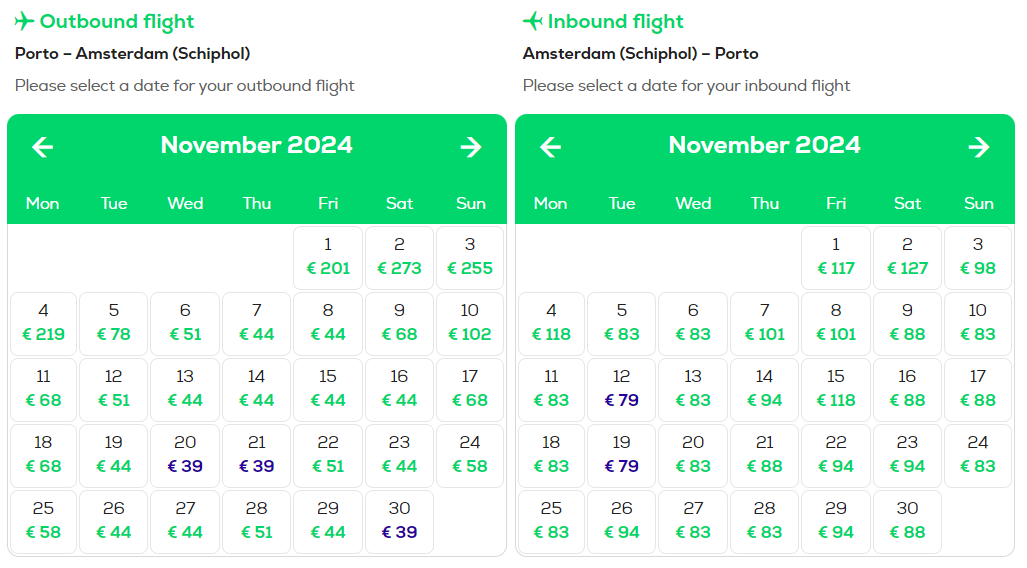Go to next month in outbound calendar
The height and width of the screenshot is (568, 1027).
471,147
